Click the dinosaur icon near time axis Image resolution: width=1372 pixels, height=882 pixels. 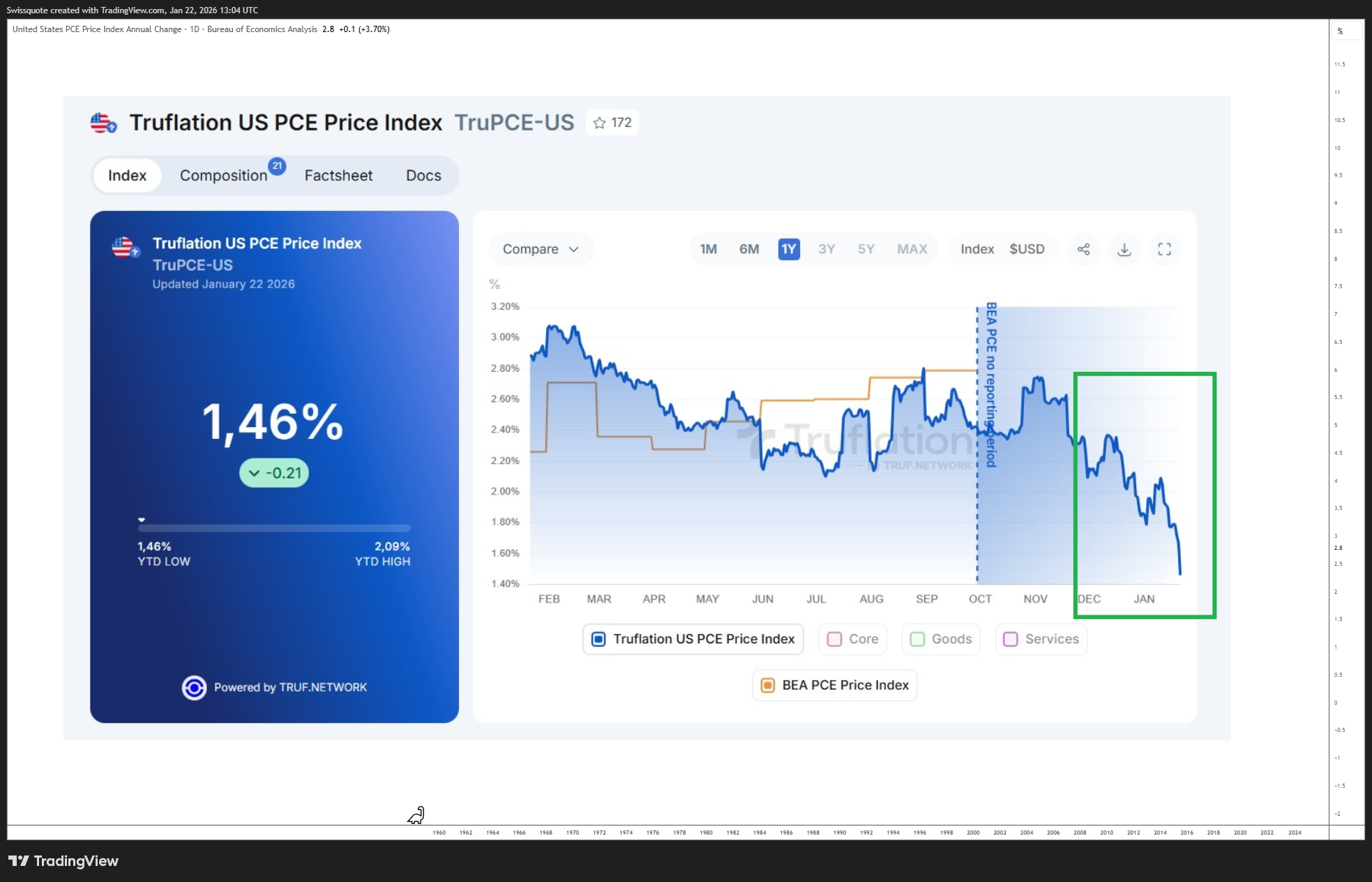pyautogui.click(x=416, y=815)
